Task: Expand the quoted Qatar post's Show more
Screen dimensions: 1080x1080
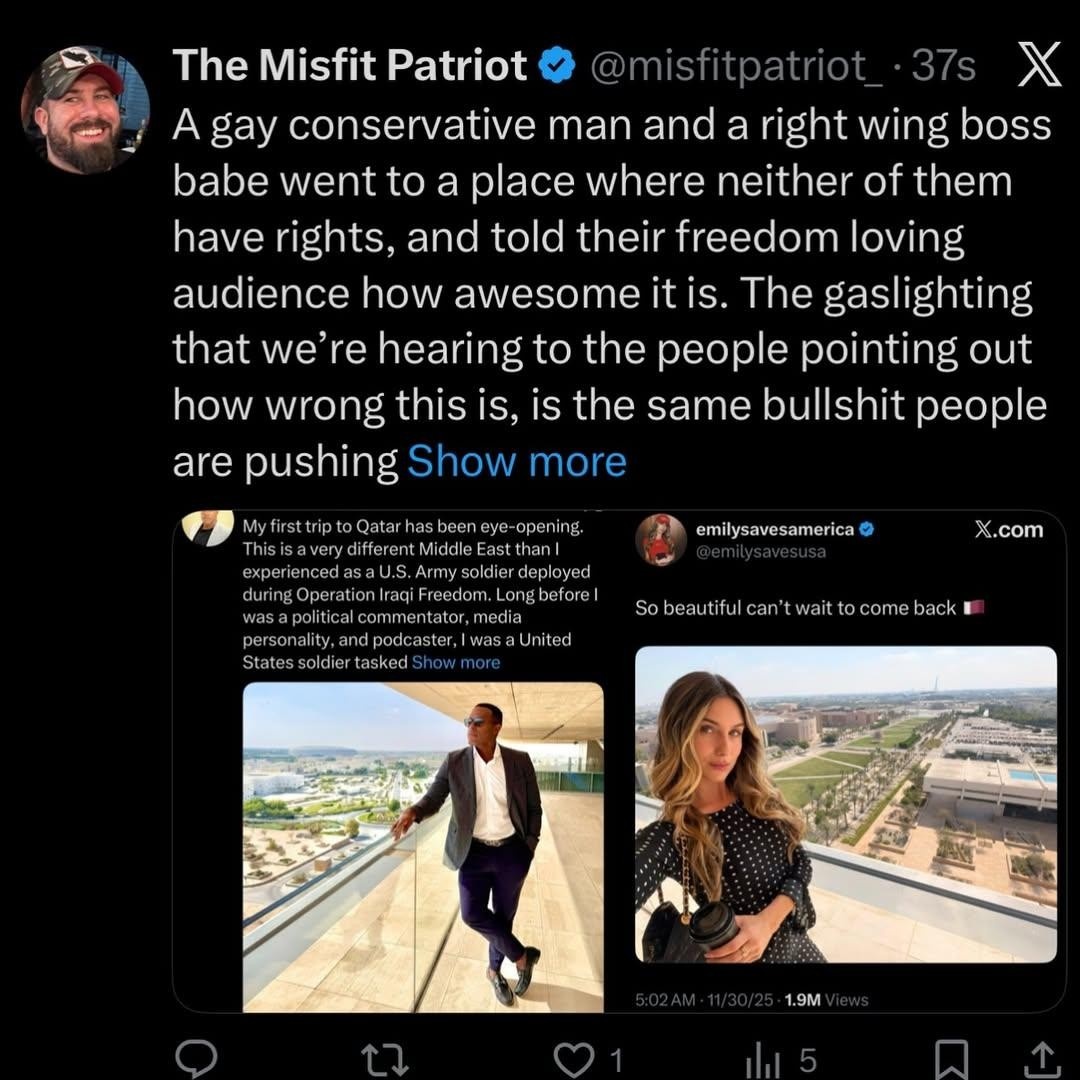Action: [x=455, y=662]
